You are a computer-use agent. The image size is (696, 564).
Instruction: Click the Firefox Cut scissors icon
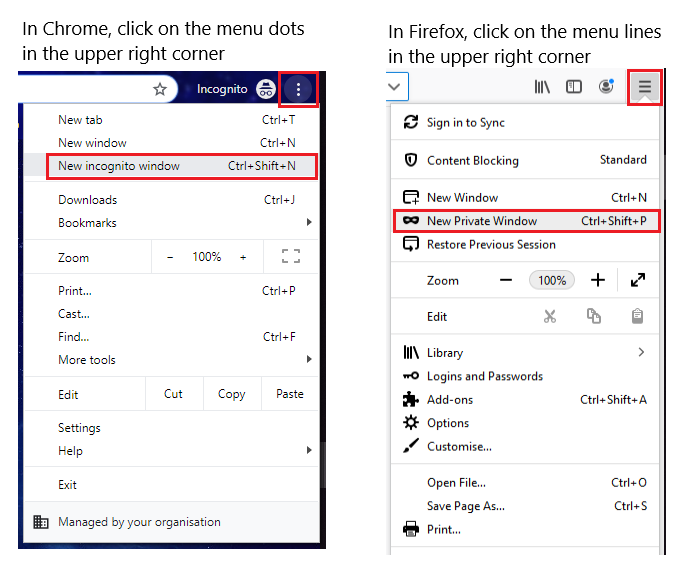550,316
